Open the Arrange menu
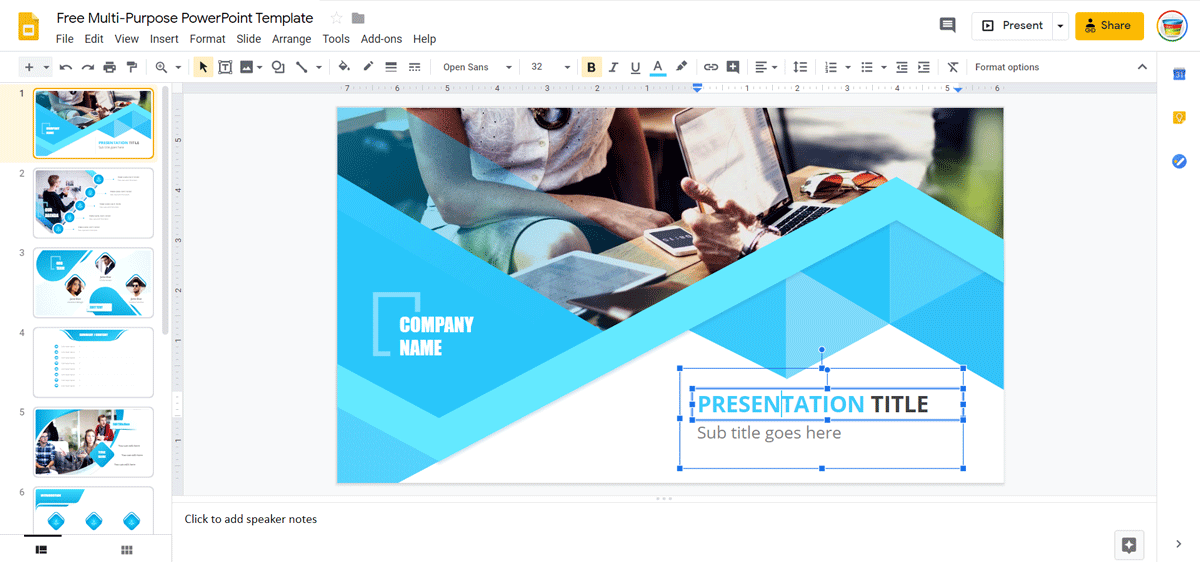The image size is (1200, 562). coord(291,39)
